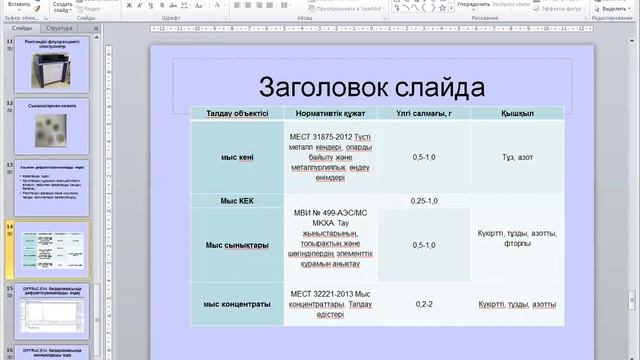Open the Создать слайд dropdown
640x360 pixels.
click(x=62, y=7)
